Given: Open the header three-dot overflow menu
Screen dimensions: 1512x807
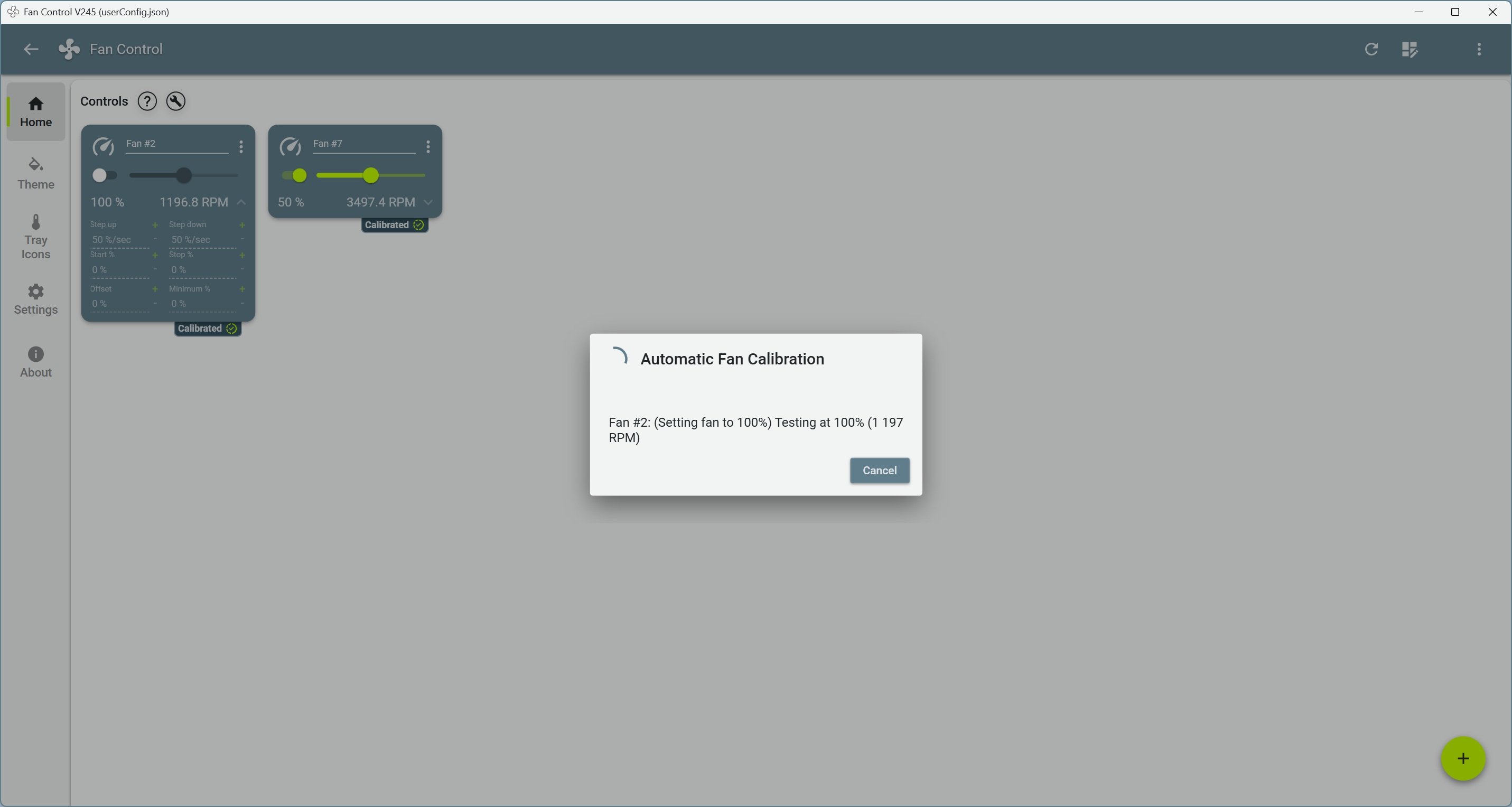Looking at the screenshot, I should [x=1479, y=49].
